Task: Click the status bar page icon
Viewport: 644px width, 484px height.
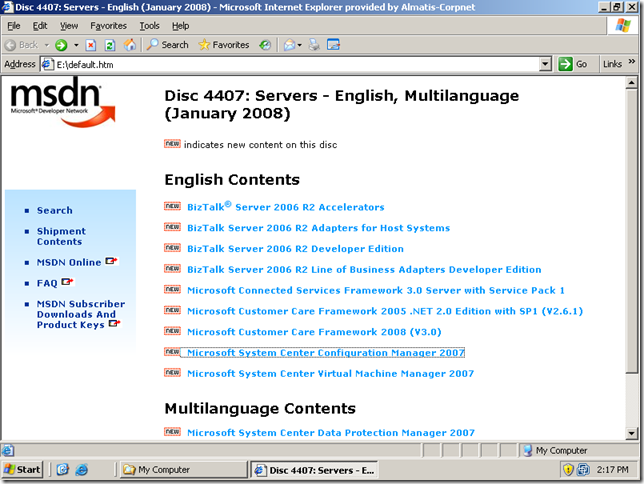Action: point(8,451)
